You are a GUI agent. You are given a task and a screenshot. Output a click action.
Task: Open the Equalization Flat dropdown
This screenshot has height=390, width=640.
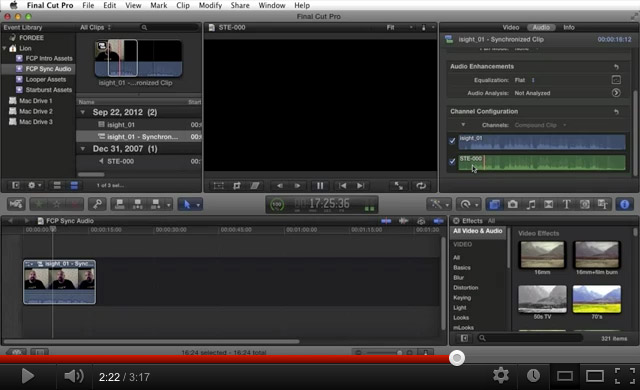point(524,80)
